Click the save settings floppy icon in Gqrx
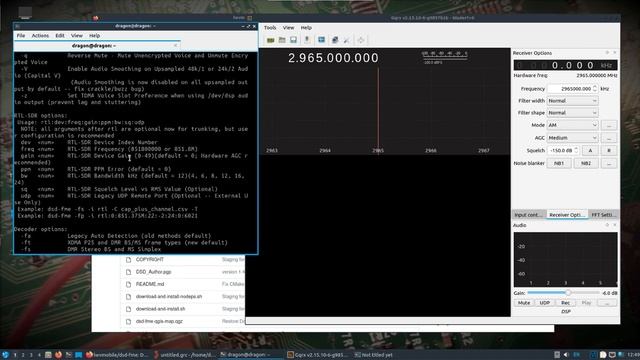Screen dimensions: 640x360 [x=293, y=40]
